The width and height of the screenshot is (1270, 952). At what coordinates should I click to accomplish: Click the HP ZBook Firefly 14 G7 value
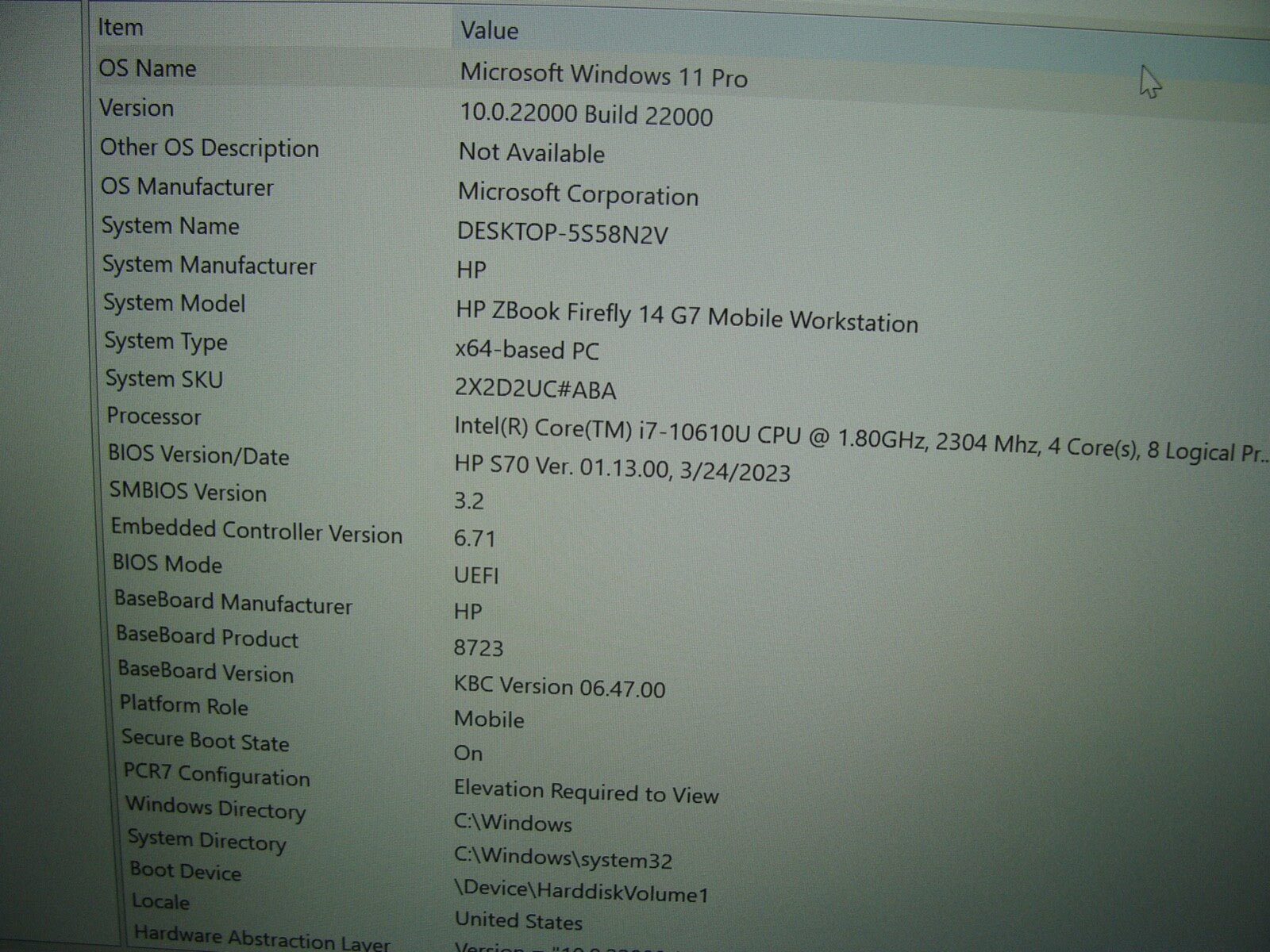pos(687,317)
